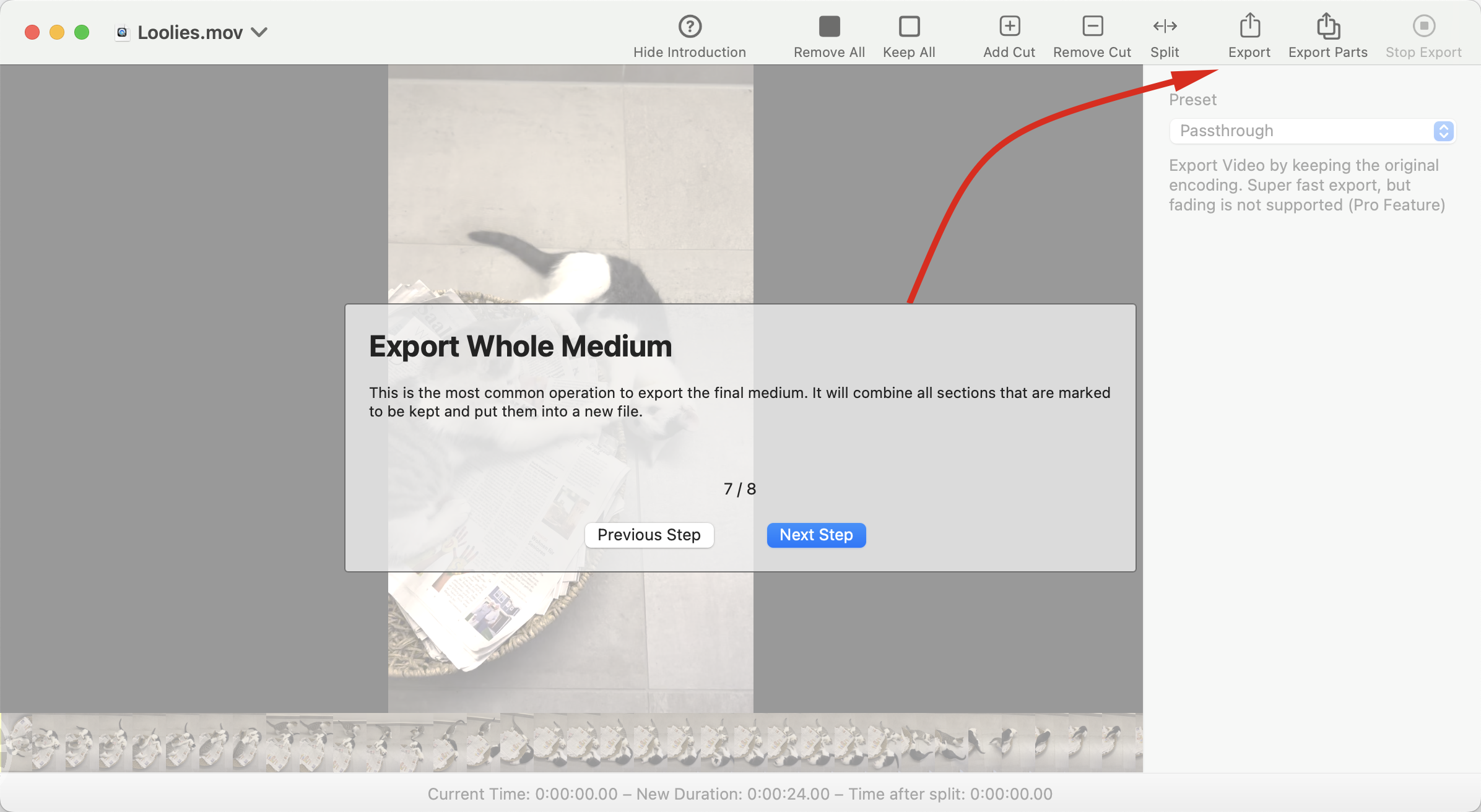
Task: Click the Hide Introduction question mark icon
Action: tap(690, 27)
